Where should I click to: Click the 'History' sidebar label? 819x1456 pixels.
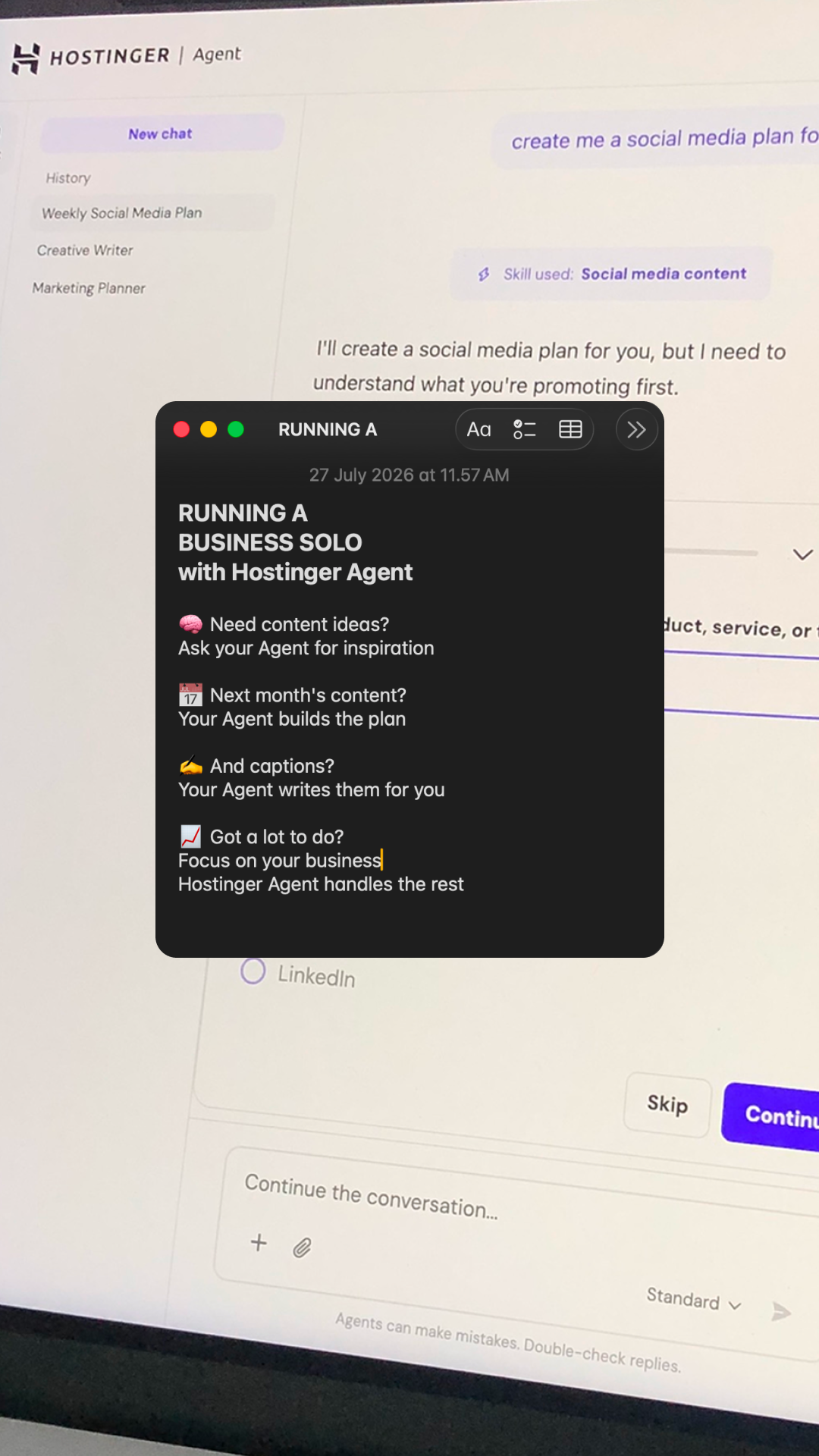(68, 178)
